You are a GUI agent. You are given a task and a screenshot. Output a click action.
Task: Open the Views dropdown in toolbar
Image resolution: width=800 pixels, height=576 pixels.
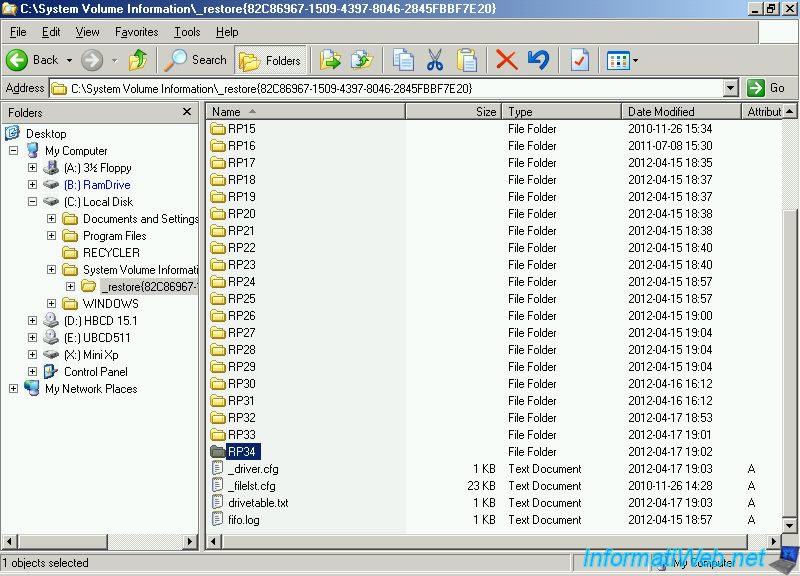622,60
